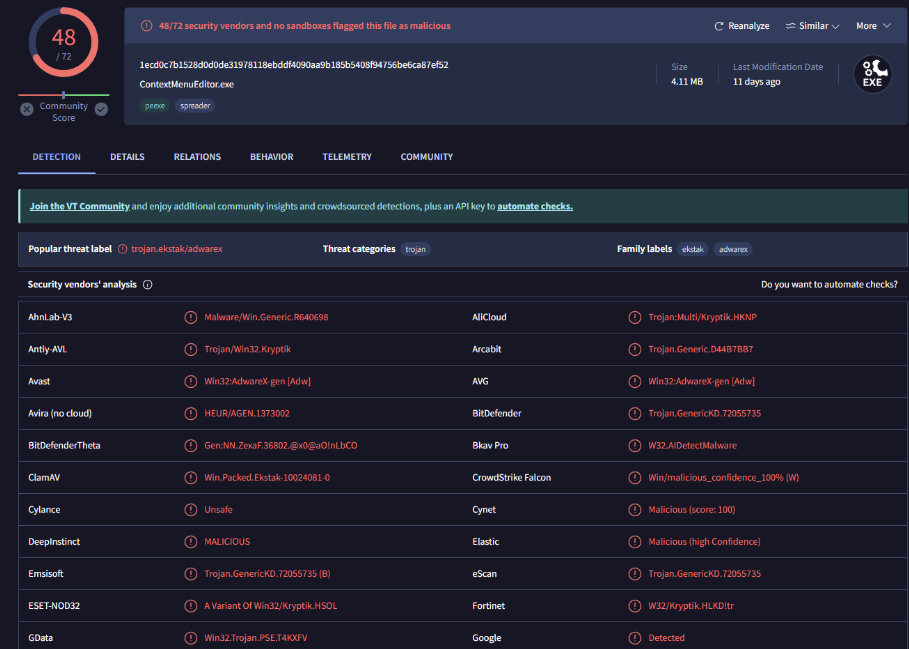Open the TELEMETRY tab
909x649 pixels.
coord(346,157)
